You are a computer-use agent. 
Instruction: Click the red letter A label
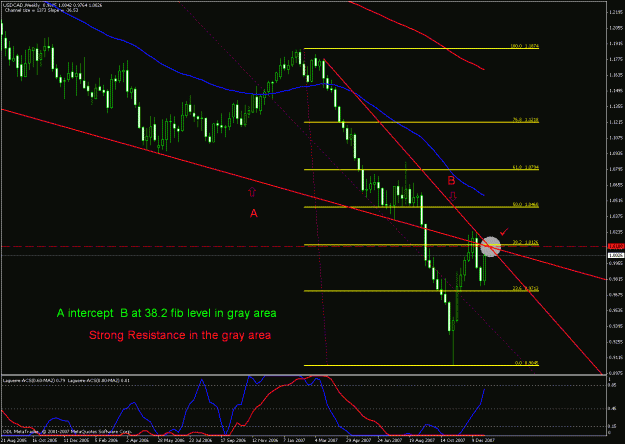coord(254,214)
